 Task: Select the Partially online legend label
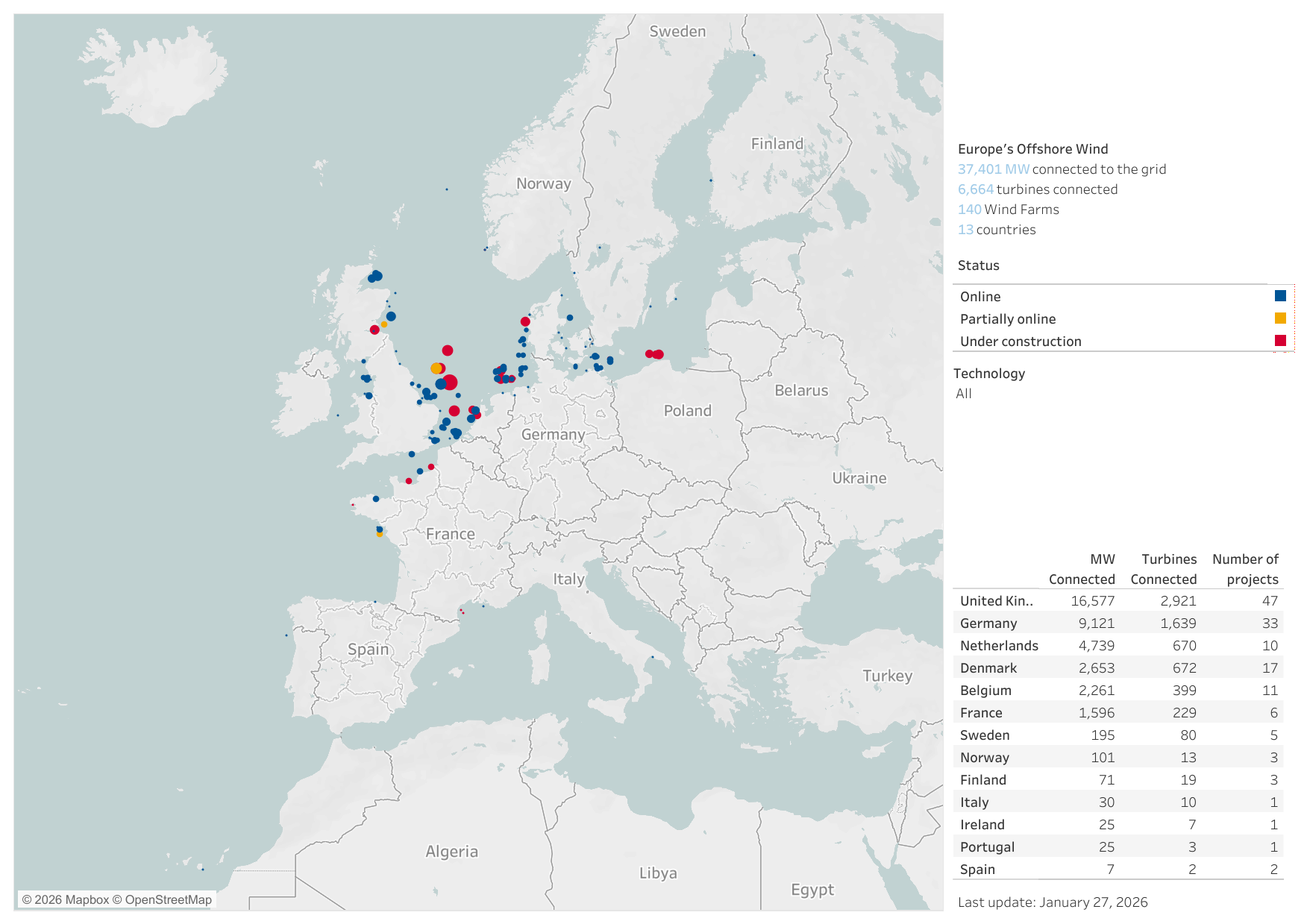click(1007, 319)
